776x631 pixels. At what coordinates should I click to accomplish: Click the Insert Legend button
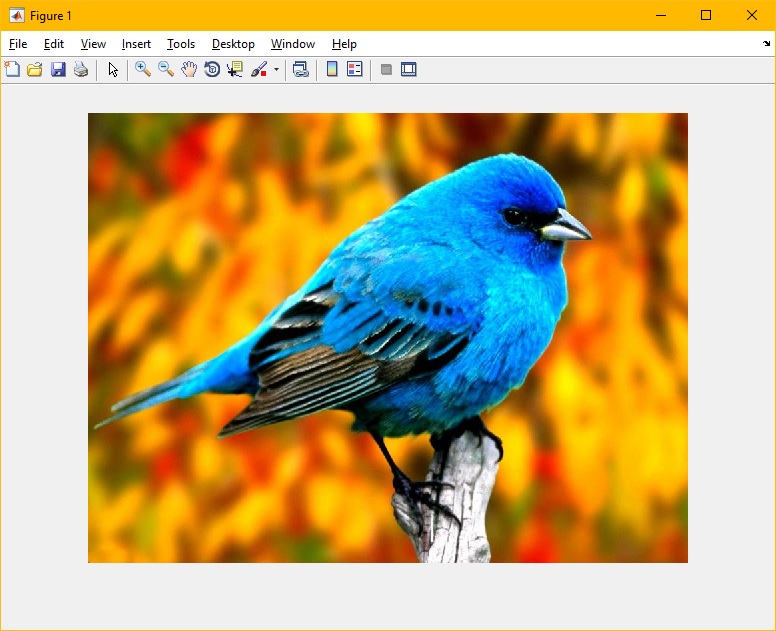coord(355,69)
